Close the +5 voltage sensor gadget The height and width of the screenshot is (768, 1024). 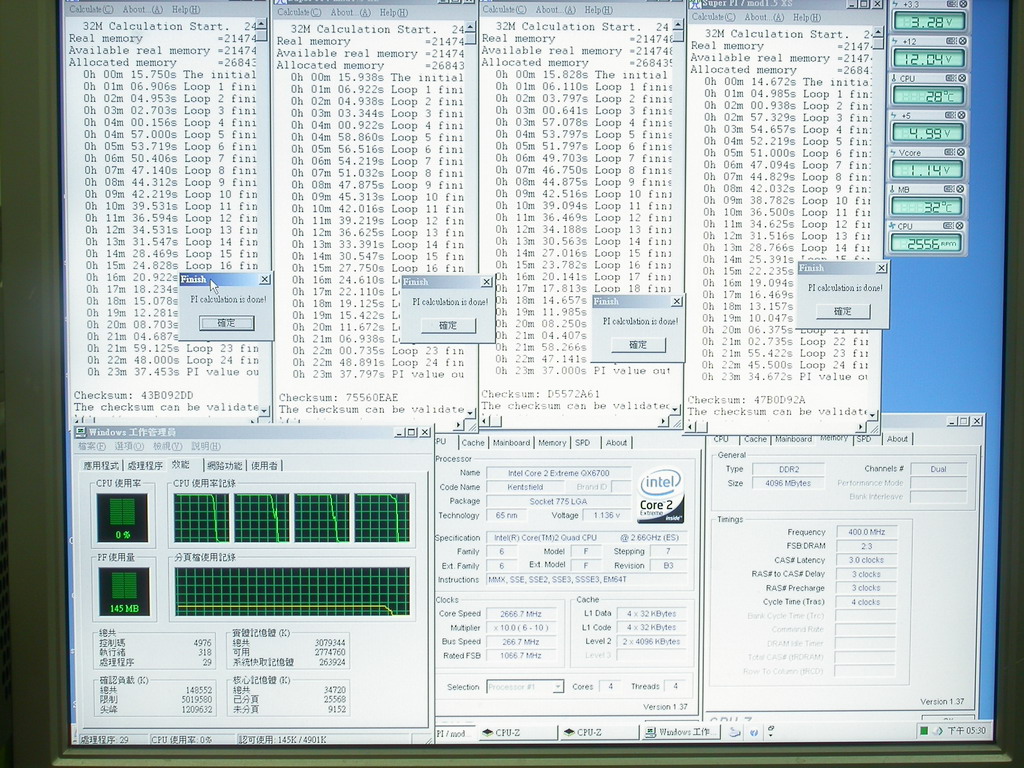click(x=962, y=116)
